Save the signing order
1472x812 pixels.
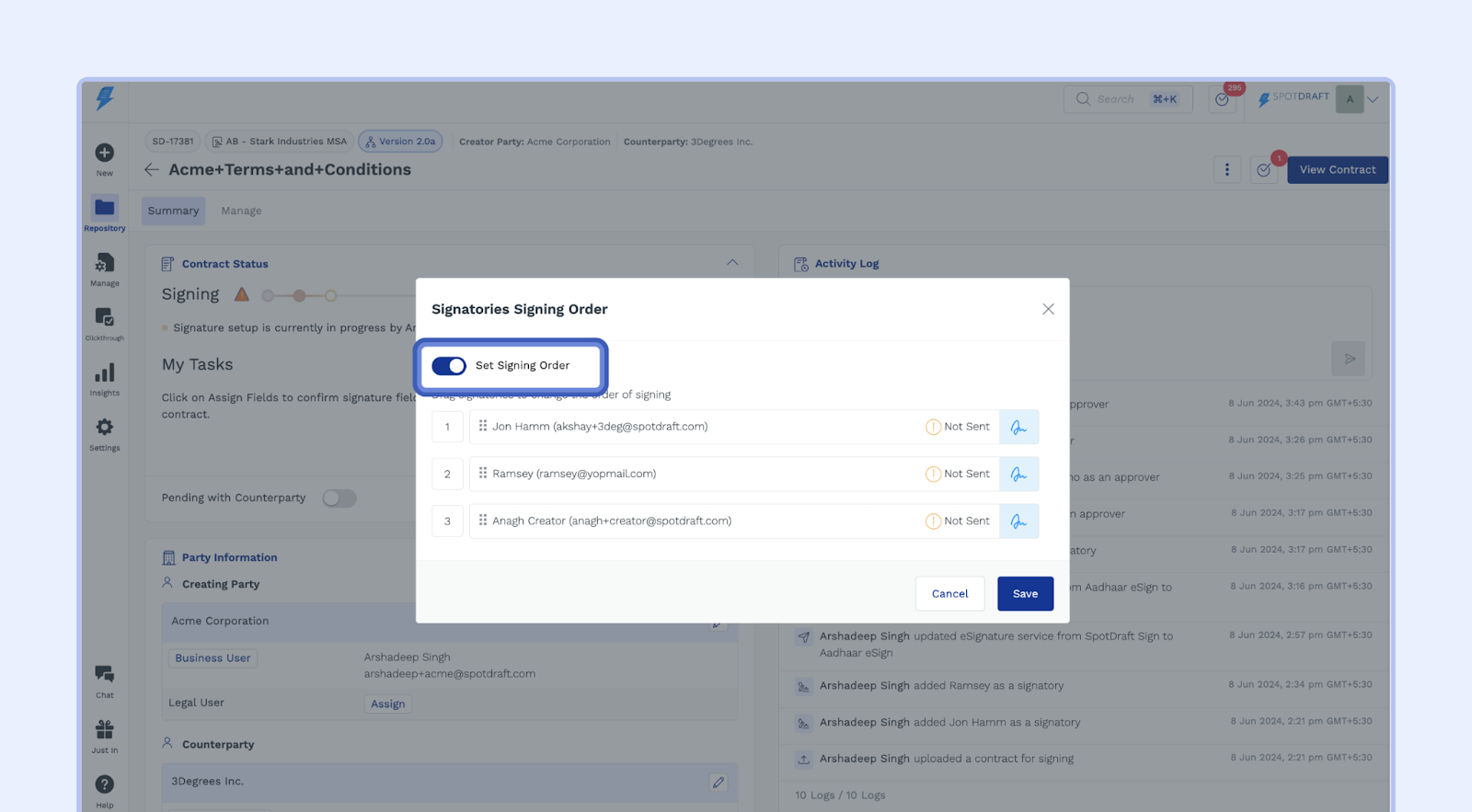(x=1025, y=594)
